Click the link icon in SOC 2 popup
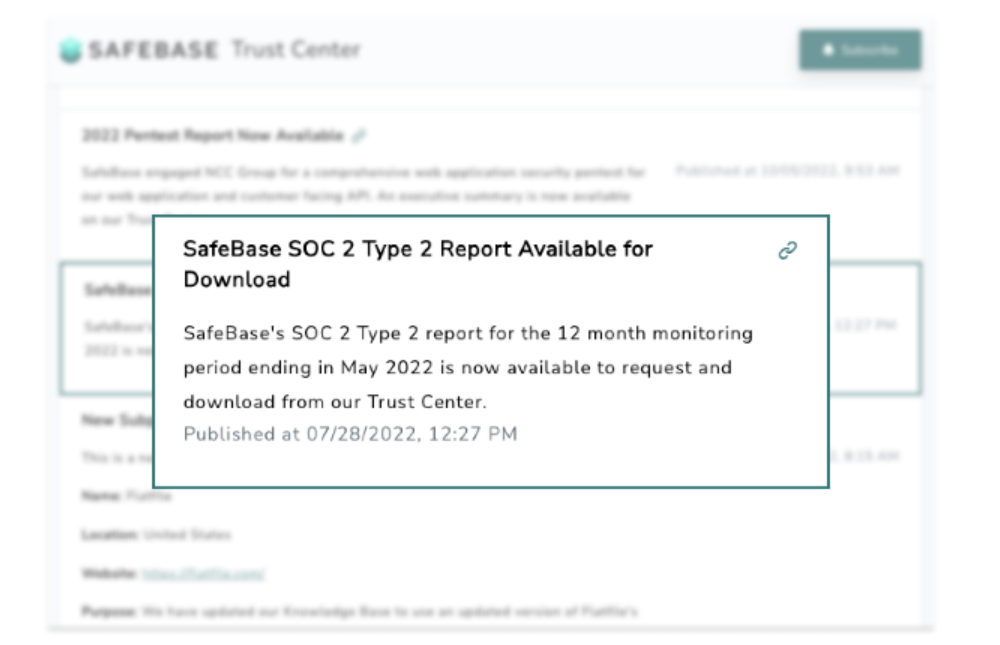 [x=788, y=251]
